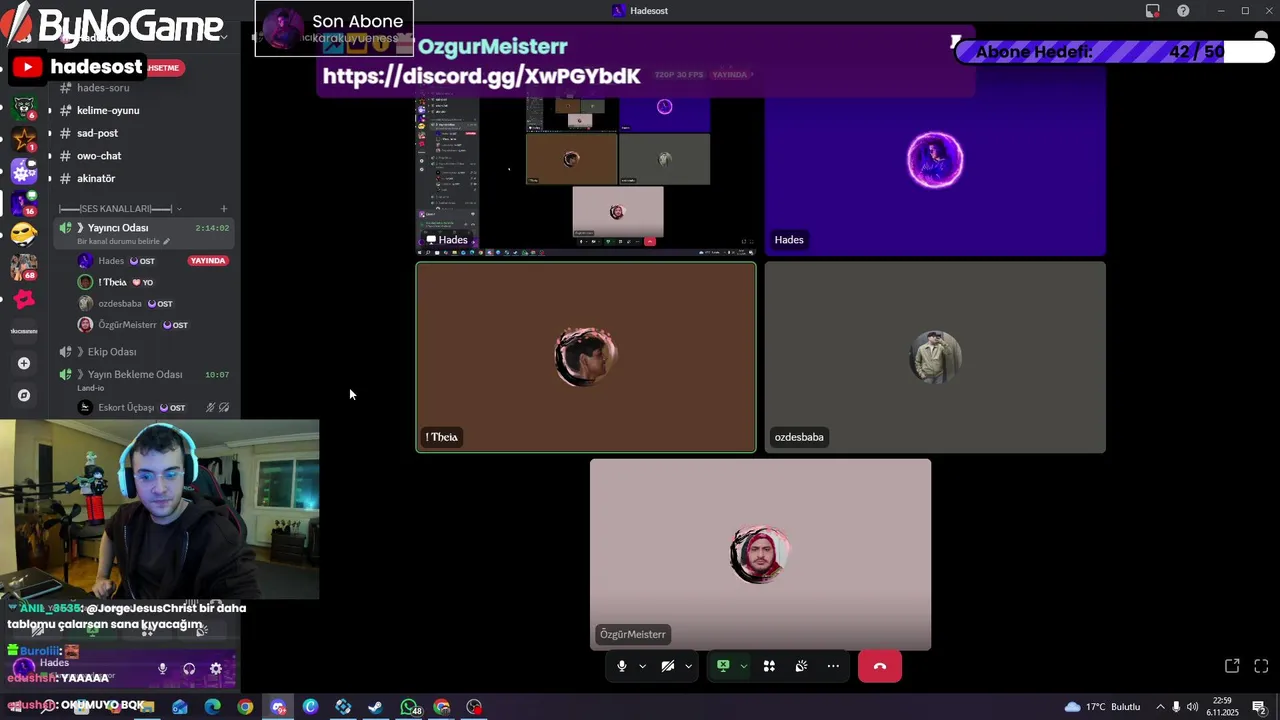Add a server with plus icon

(x=24, y=363)
